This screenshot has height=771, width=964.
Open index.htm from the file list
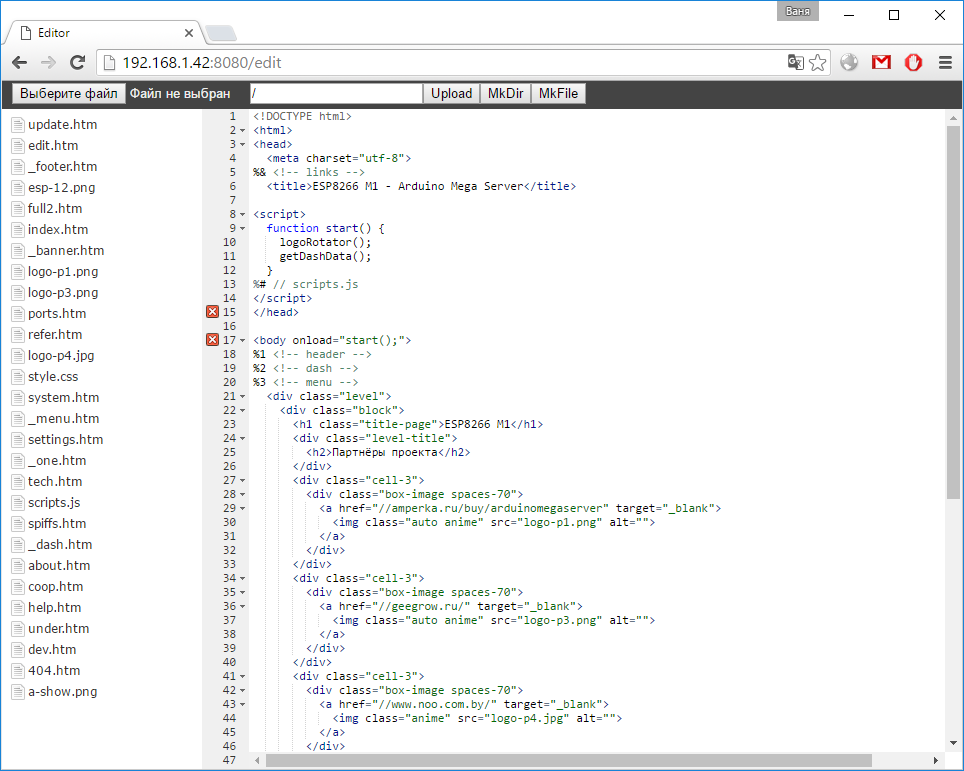click(x=57, y=230)
